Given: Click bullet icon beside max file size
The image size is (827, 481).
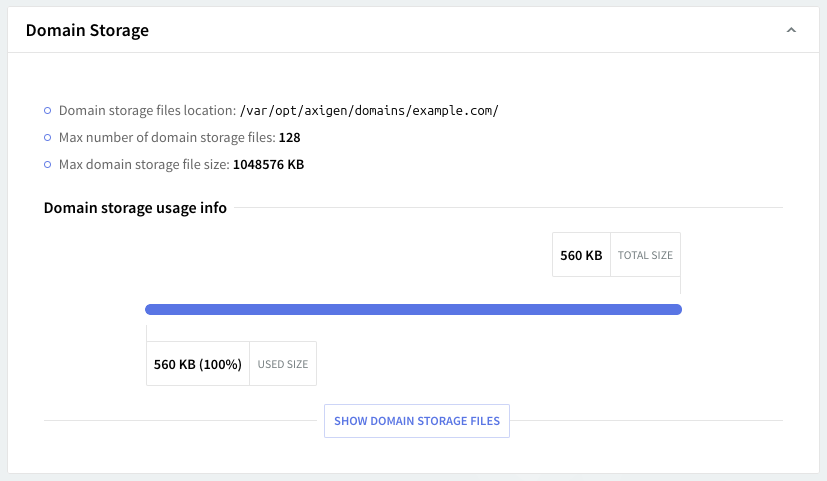Looking at the screenshot, I should pyautogui.click(x=47, y=164).
